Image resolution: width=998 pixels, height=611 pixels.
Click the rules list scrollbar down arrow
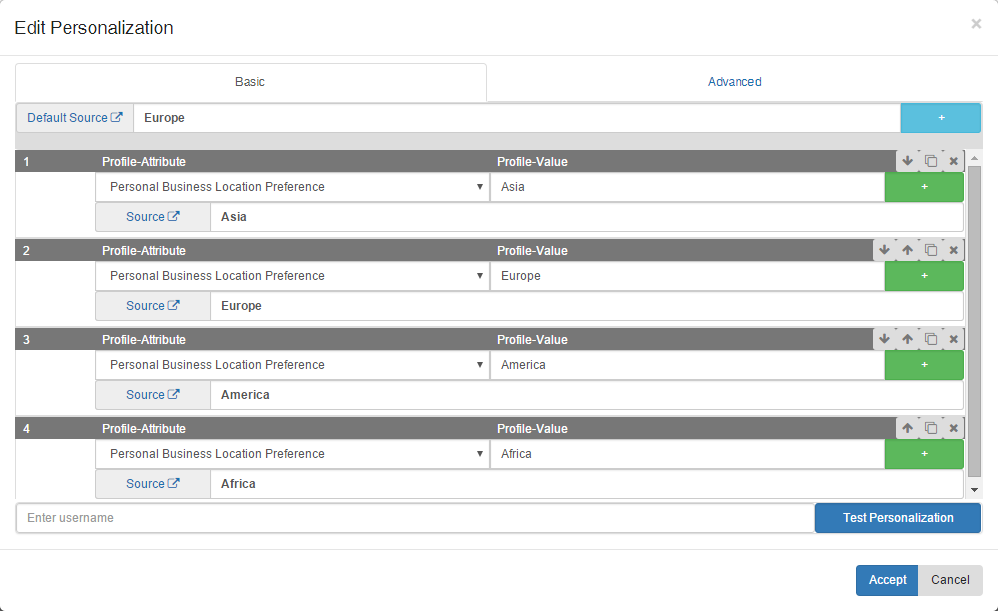tap(976, 490)
